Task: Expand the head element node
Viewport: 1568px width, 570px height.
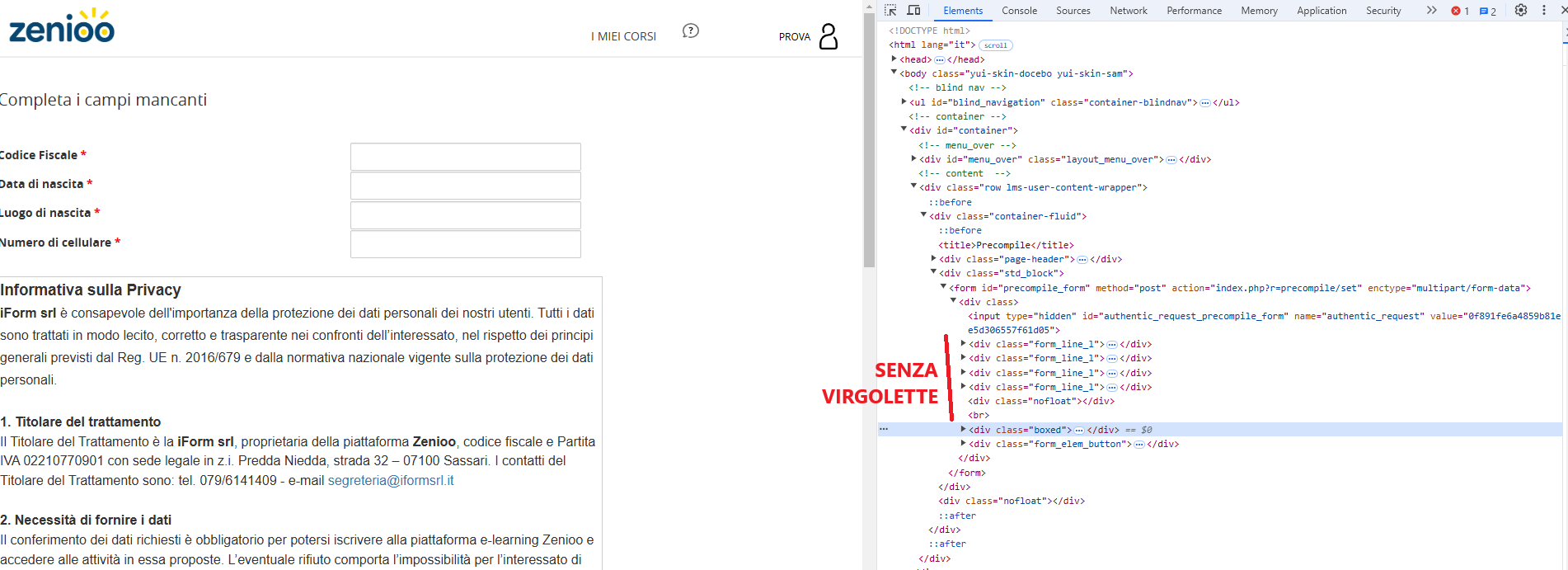Action: (894, 59)
